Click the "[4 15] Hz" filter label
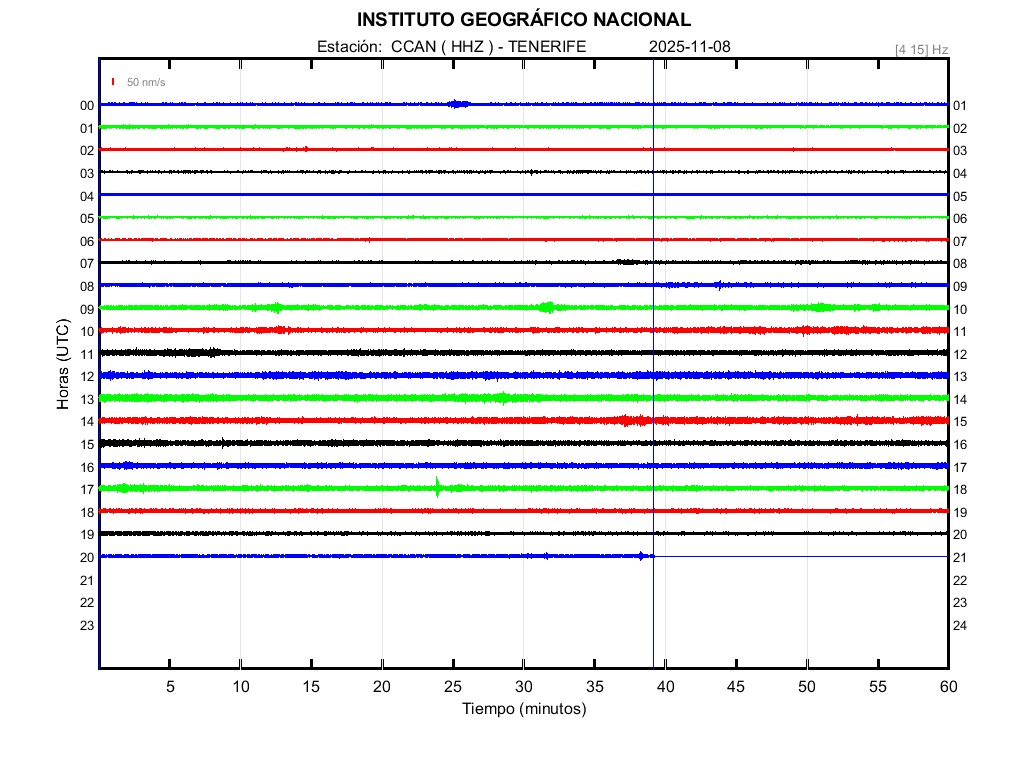The height and width of the screenshot is (768, 1024). tap(922, 49)
